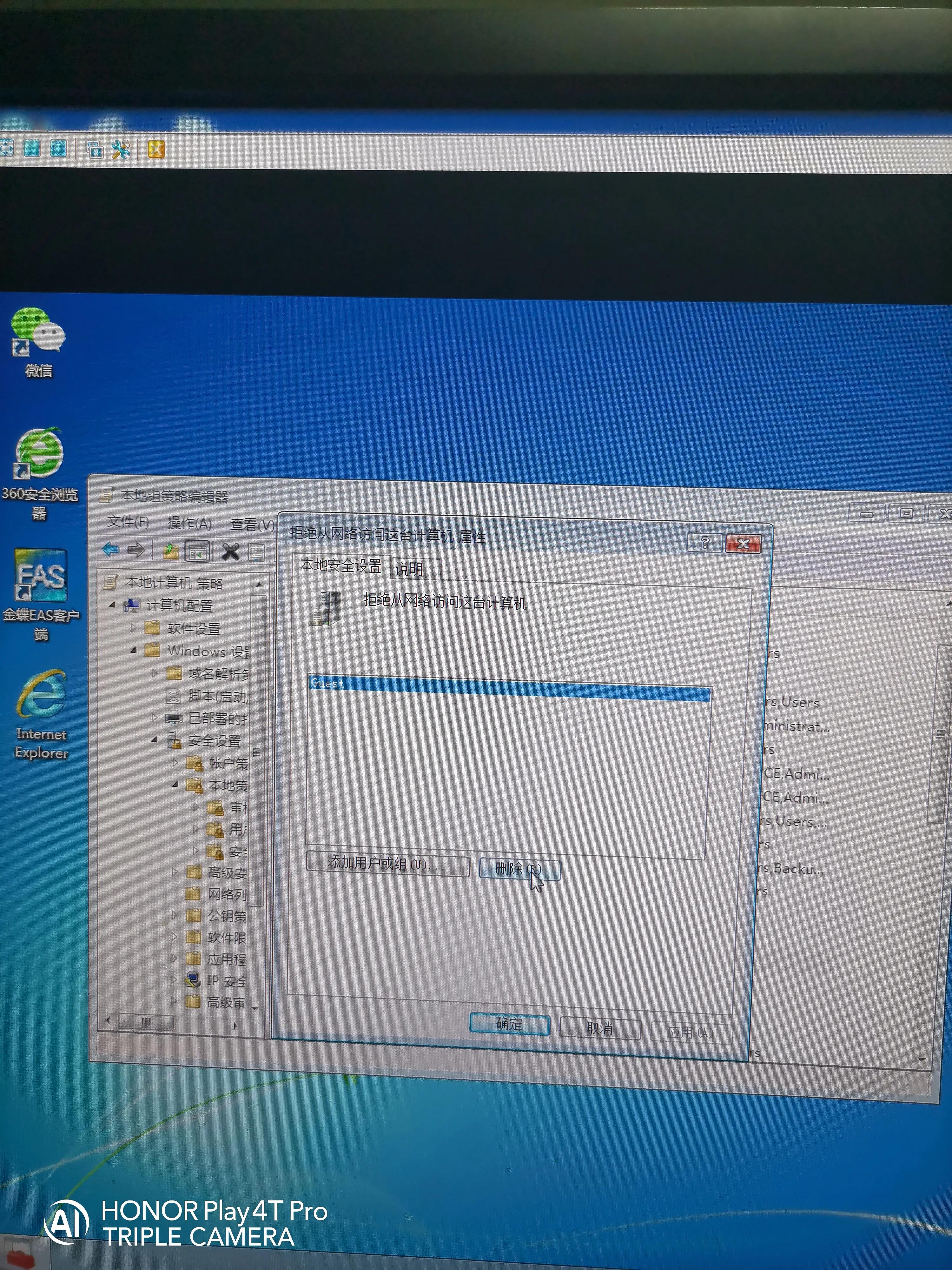Expand the 软件设置 tree node
Screen dimensions: 952x1270
click(x=134, y=627)
